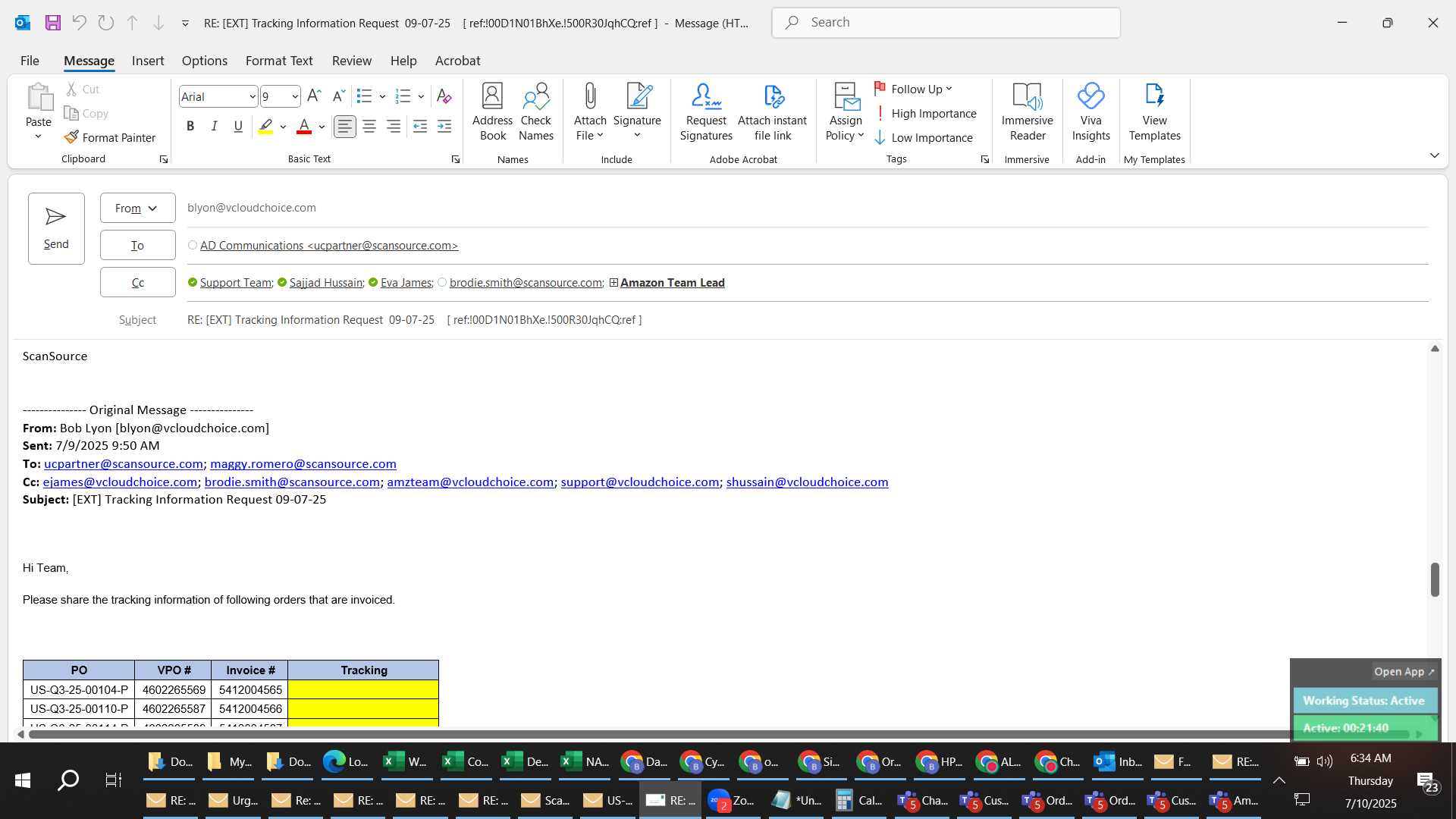Click the Paste clipboard icon
This screenshot has width=1456, height=819.
39,97
